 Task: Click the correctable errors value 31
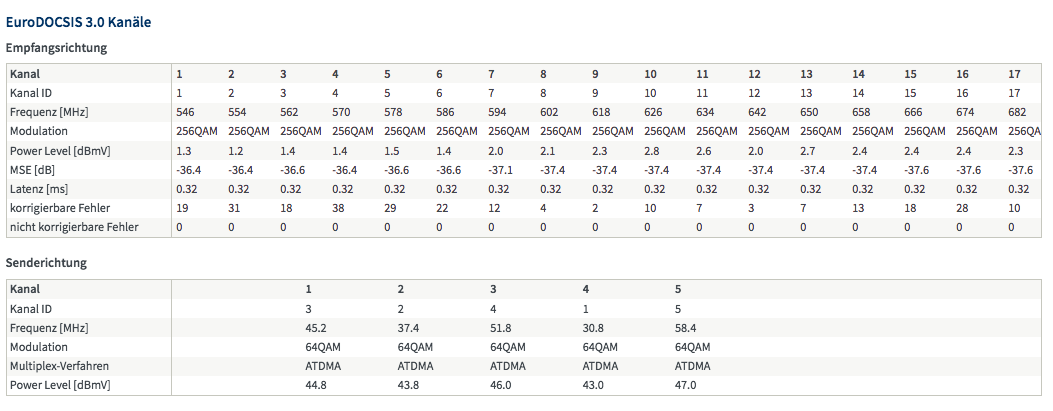(x=235, y=208)
